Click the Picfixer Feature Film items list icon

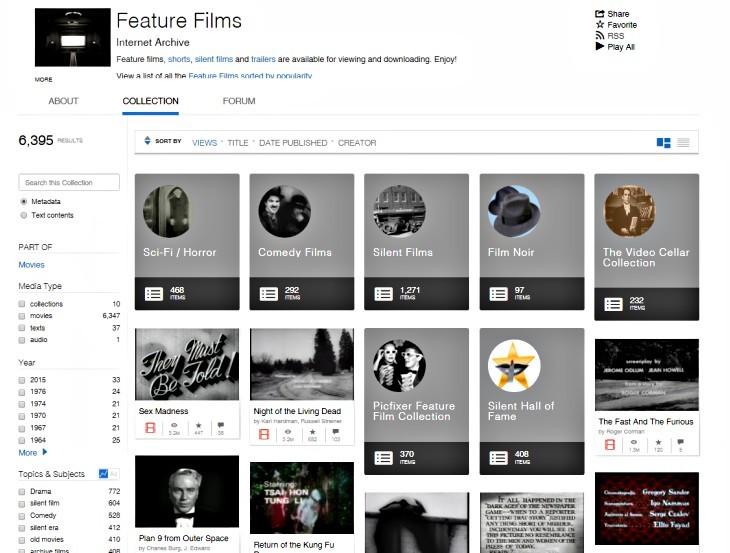tap(384, 458)
